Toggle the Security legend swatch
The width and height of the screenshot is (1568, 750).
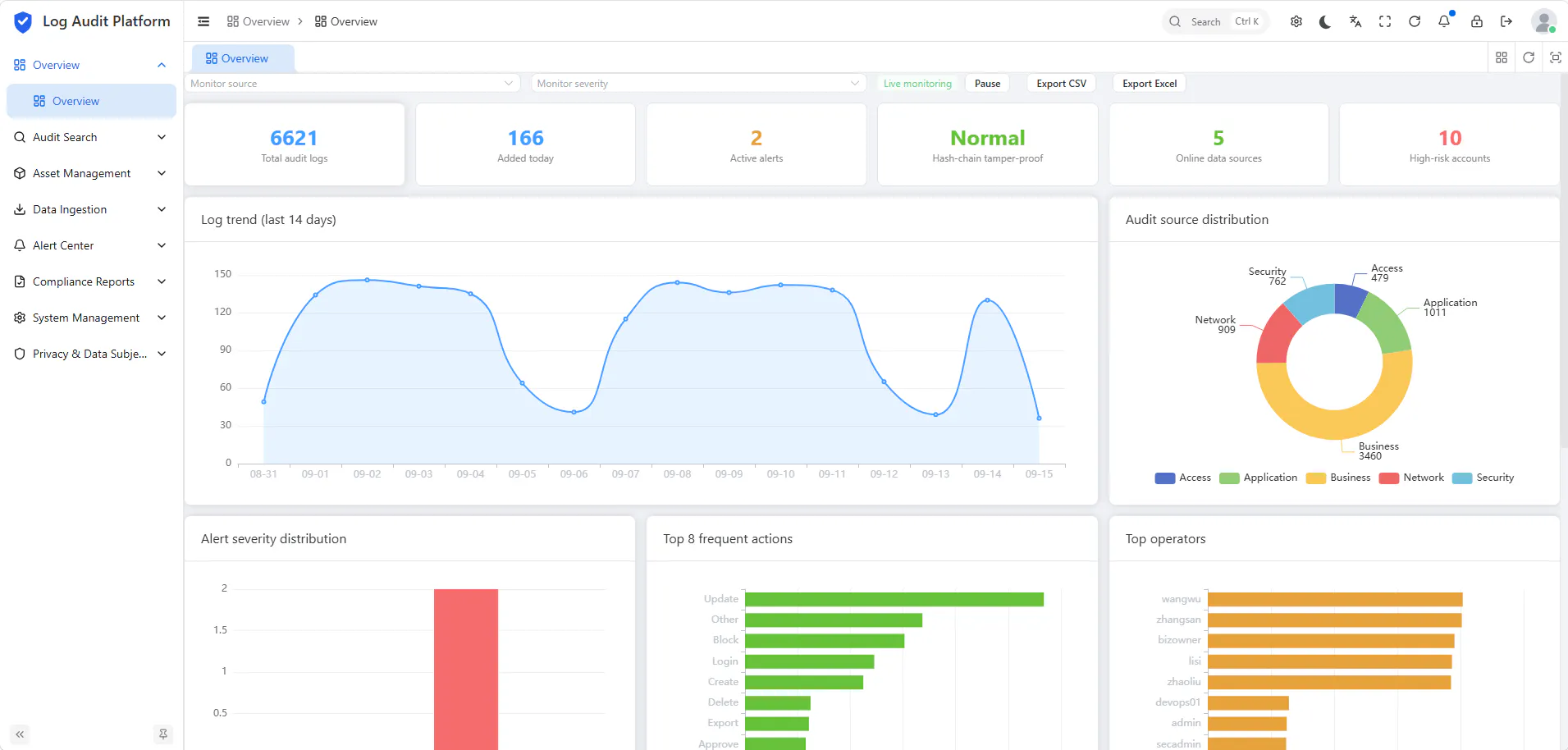click(1462, 478)
